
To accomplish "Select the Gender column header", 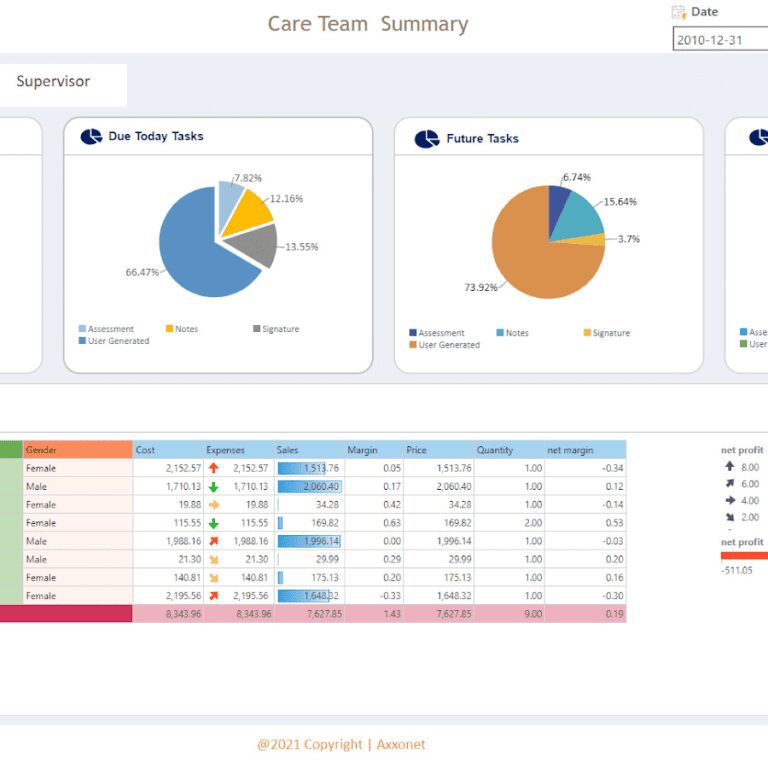I will click(x=78, y=450).
